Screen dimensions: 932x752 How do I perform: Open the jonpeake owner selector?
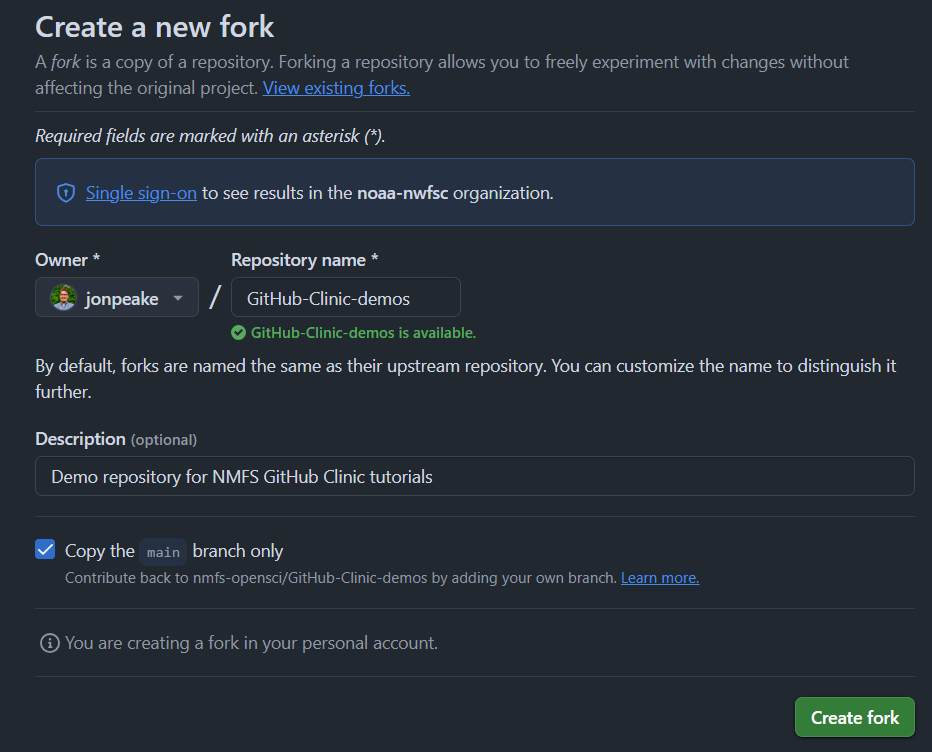(117, 297)
